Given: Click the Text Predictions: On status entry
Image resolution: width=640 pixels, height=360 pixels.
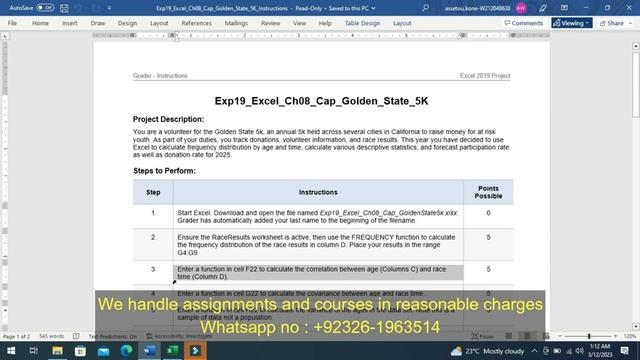Looking at the screenshot, I should coord(113,336).
